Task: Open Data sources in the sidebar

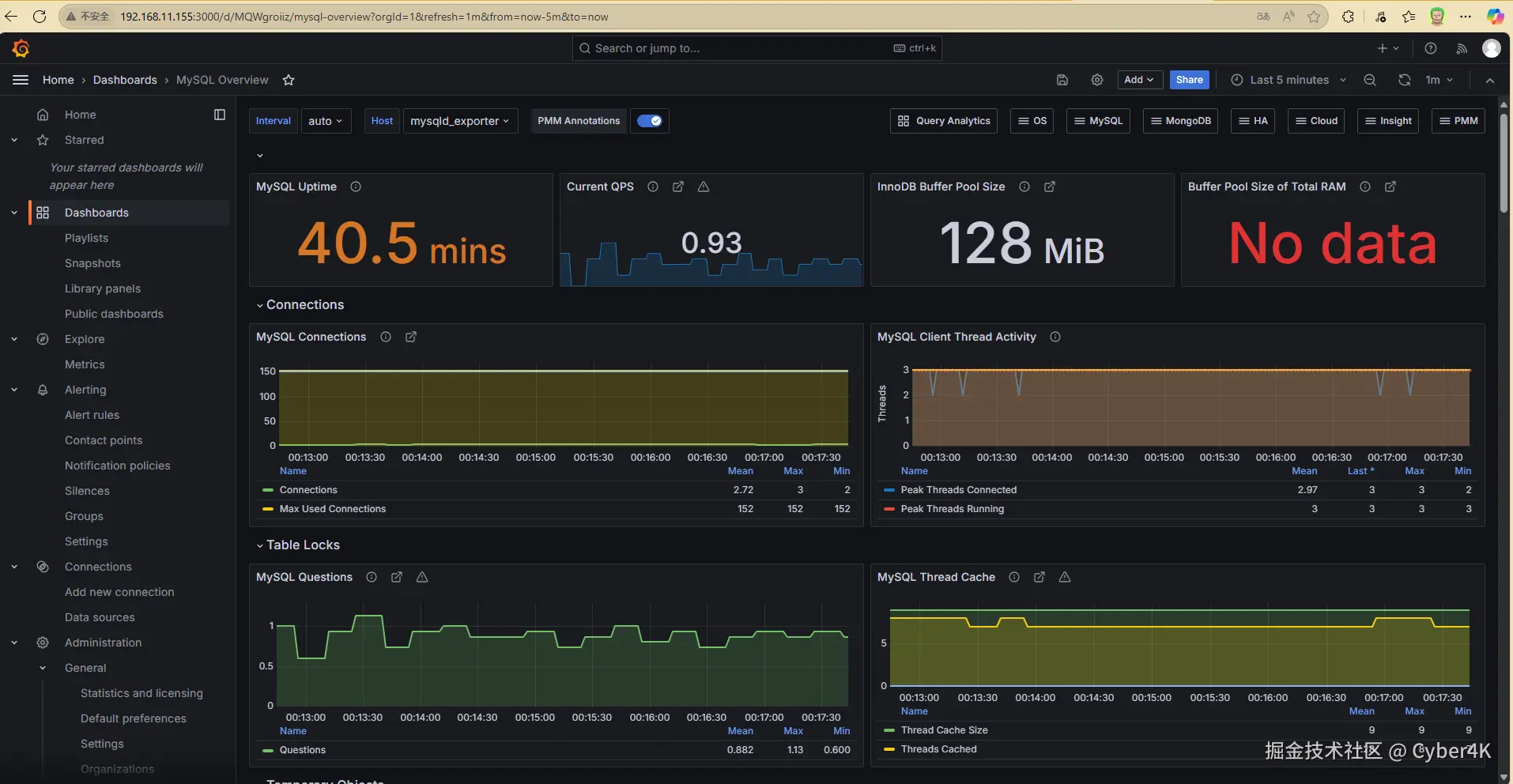Action: 100,617
